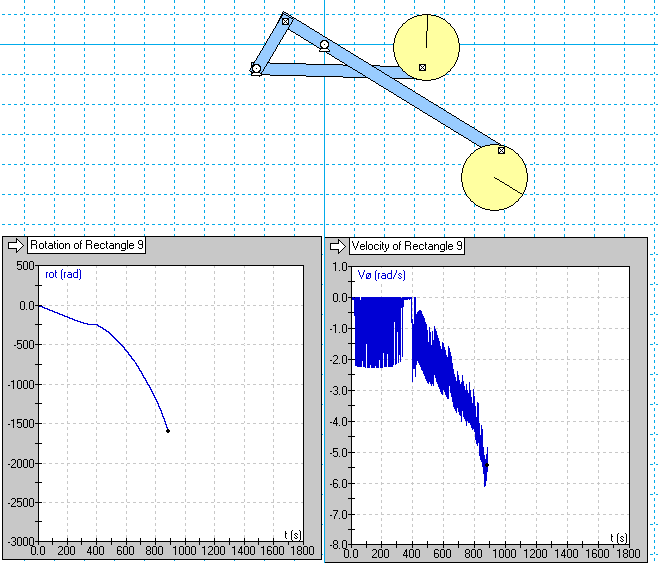Click the arrow icon on Velocity graph

click(x=338, y=246)
